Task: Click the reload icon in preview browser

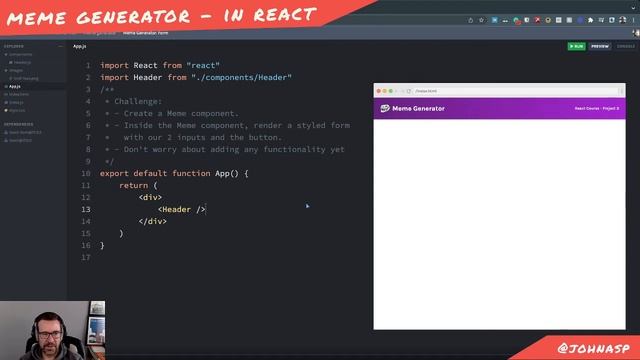Action: tap(409, 91)
